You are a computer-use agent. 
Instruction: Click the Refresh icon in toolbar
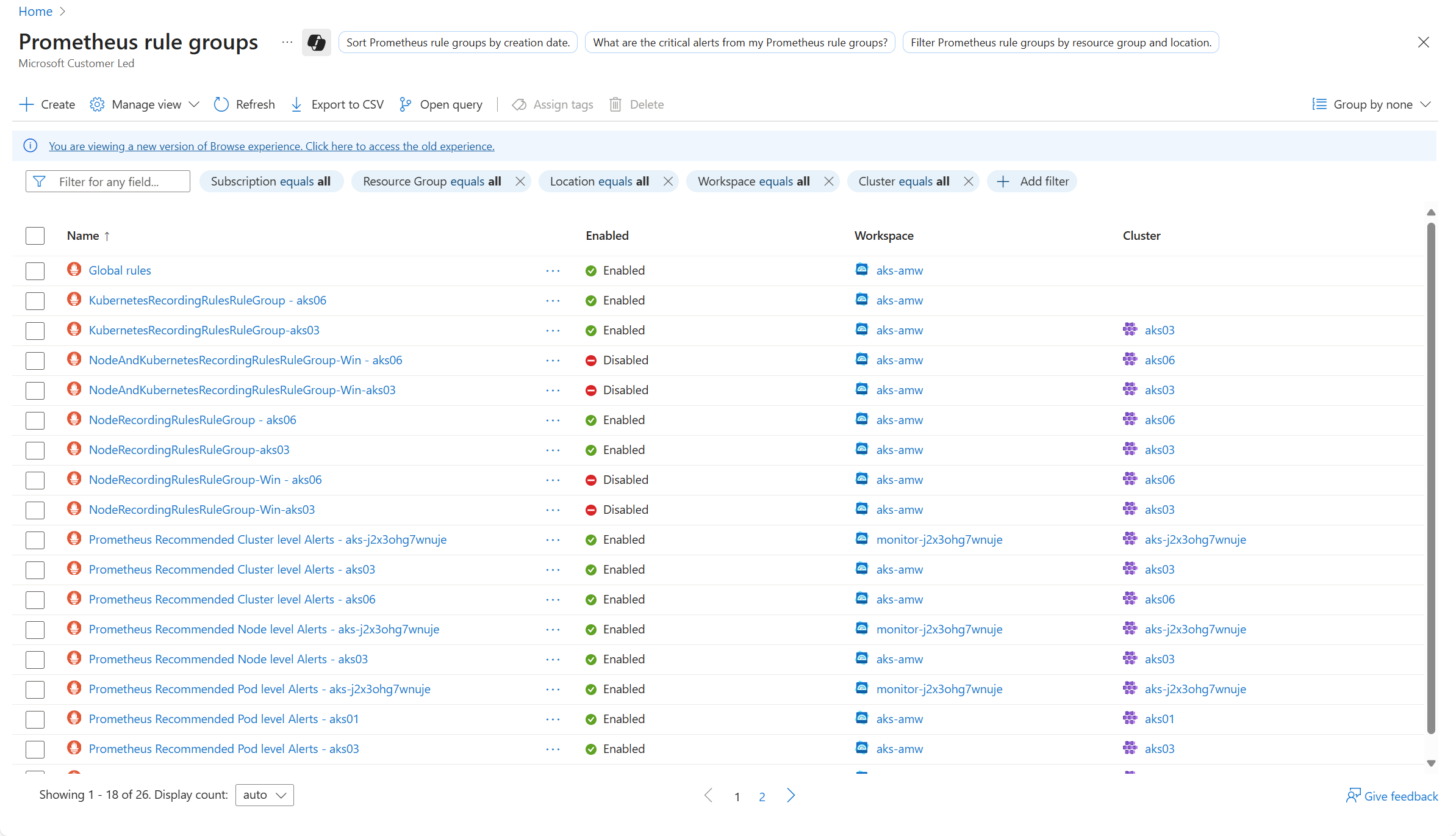[221, 104]
